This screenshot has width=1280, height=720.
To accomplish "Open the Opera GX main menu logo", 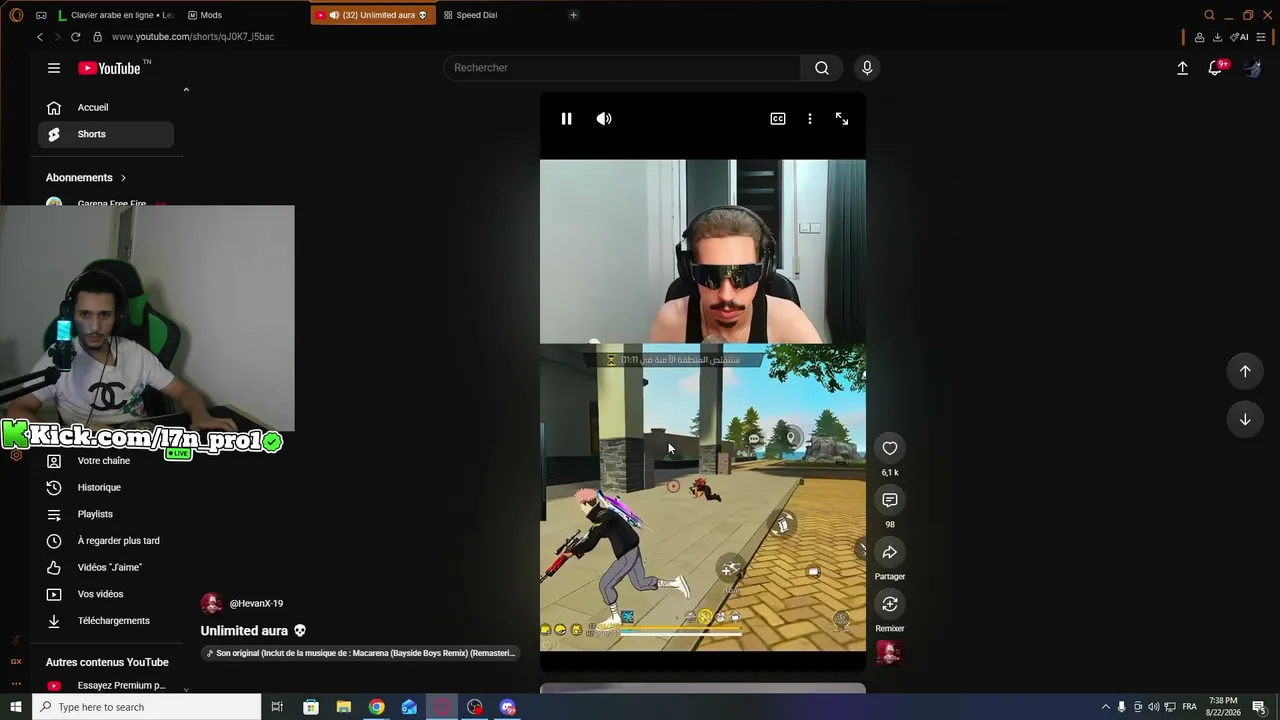I will point(15,15).
